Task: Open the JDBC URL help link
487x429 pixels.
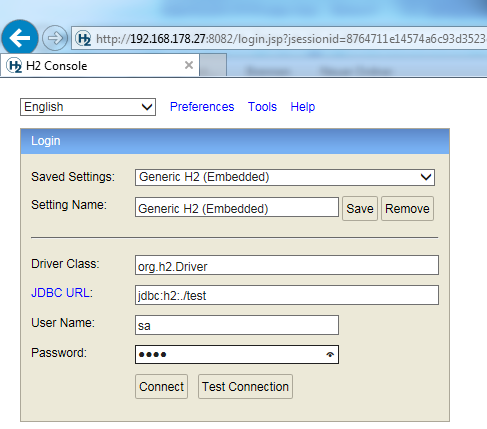Action: [x=60, y=293]
